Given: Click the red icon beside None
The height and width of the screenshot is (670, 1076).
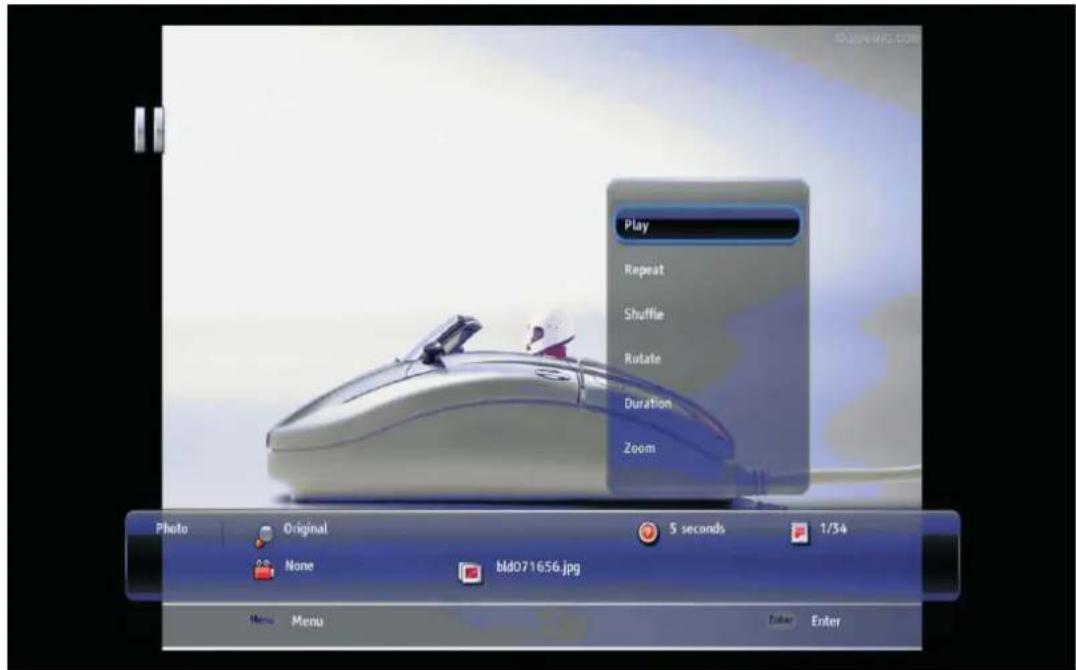Looking at the screenshot, I should coord(264,569).
